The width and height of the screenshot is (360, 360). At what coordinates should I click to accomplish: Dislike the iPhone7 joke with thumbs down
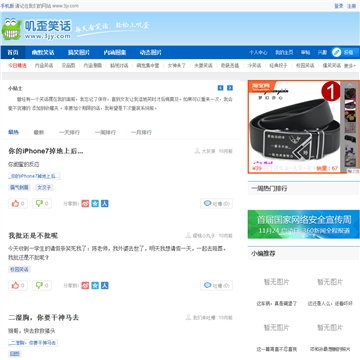[42, 203]
